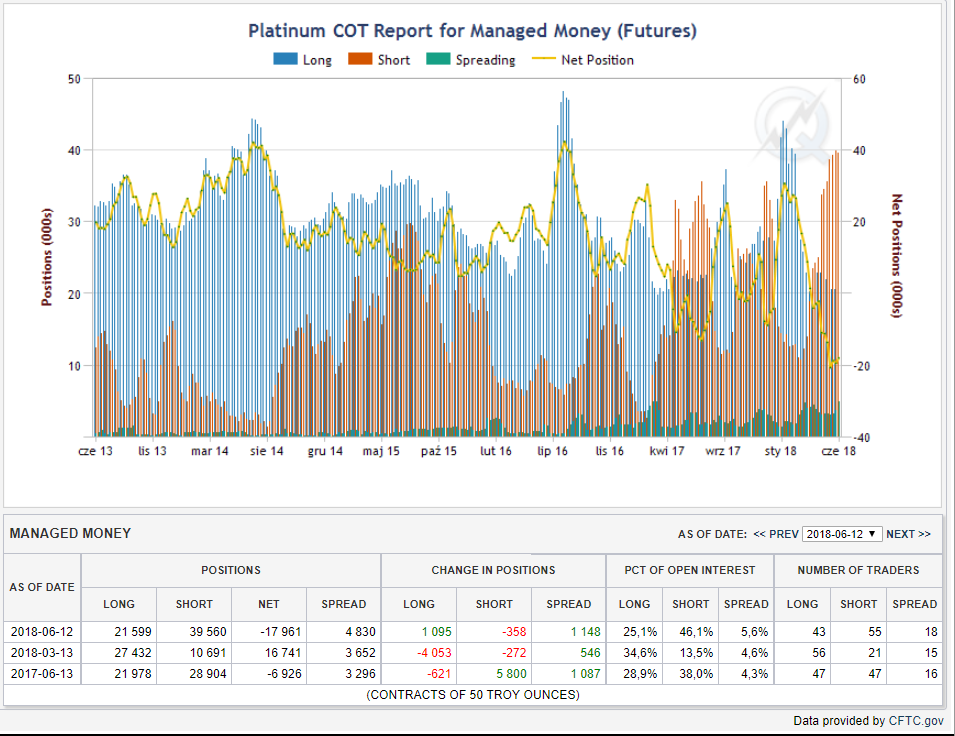Click the MANAGED MONEY table heading
Viewport: 955px width, 736px height.
click(70, 533)
